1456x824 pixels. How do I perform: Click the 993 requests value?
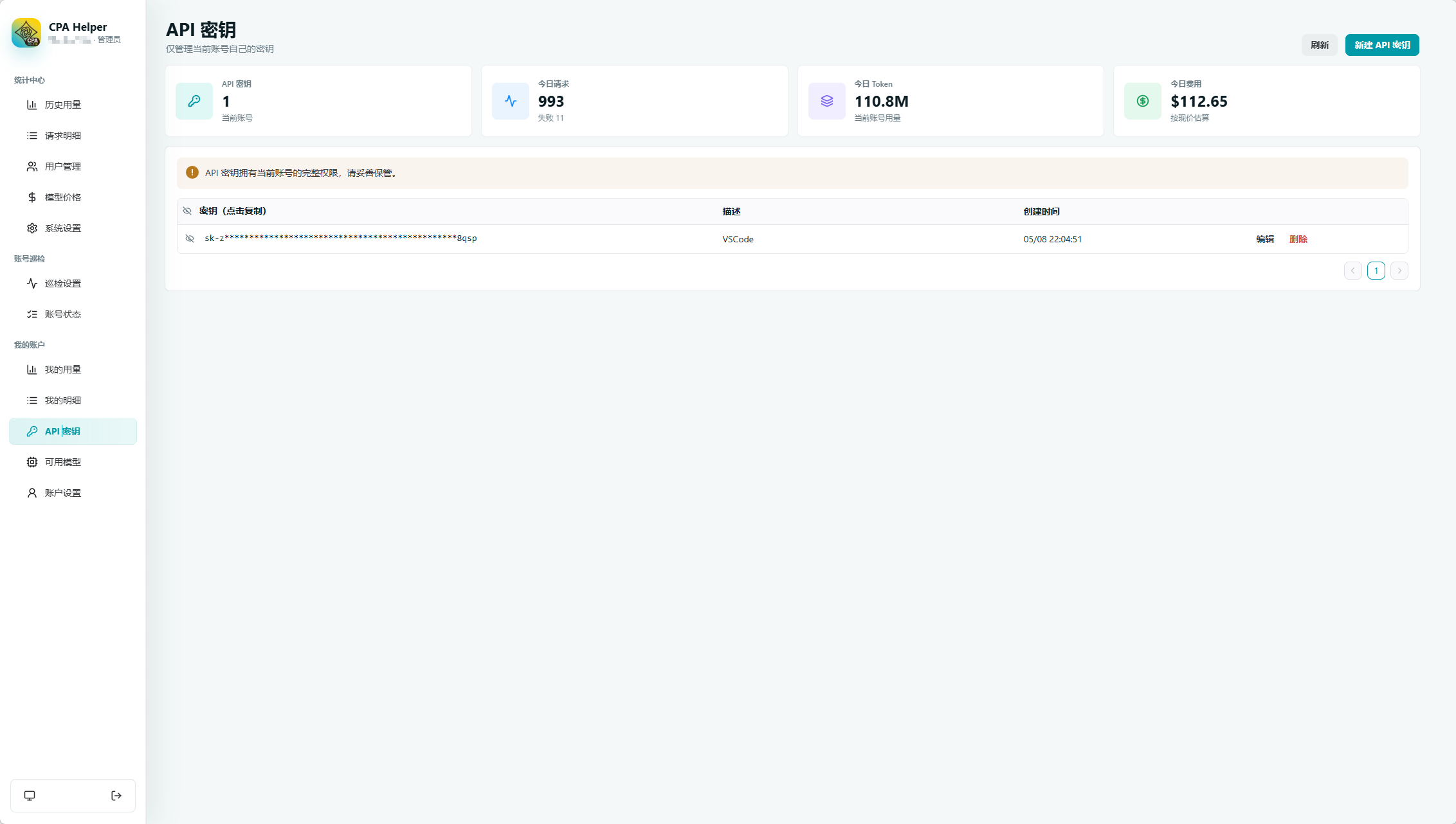[x=551, y=102]
